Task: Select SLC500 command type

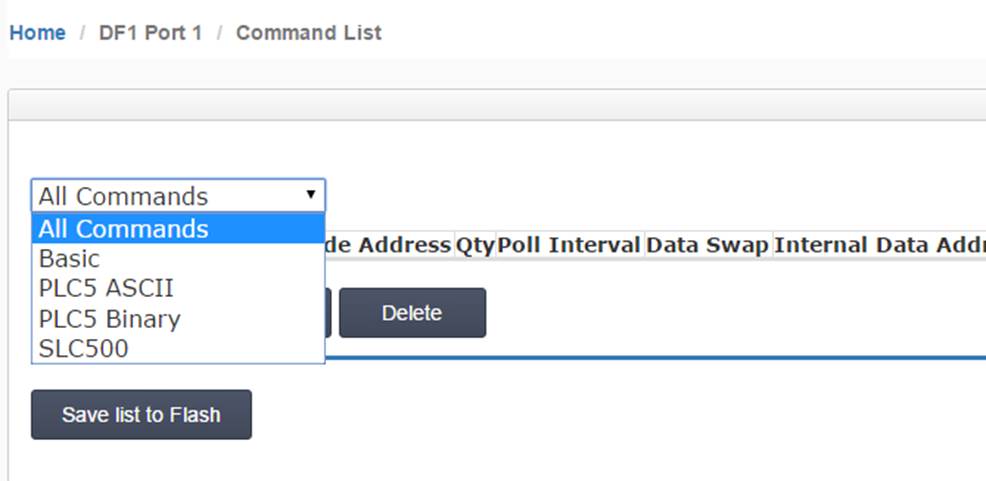Action: pos(178,348)
